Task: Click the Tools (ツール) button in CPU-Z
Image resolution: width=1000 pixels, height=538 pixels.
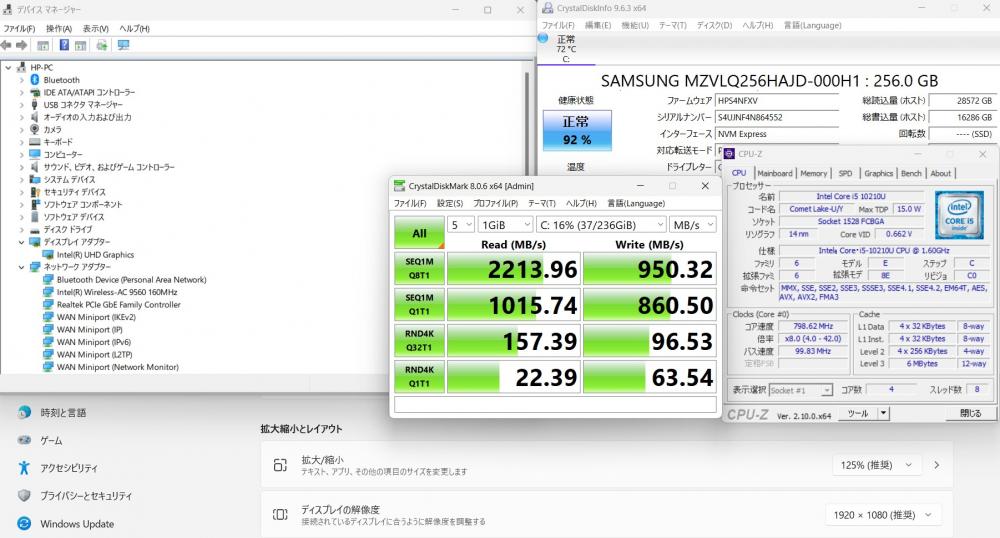Action: 858,413
